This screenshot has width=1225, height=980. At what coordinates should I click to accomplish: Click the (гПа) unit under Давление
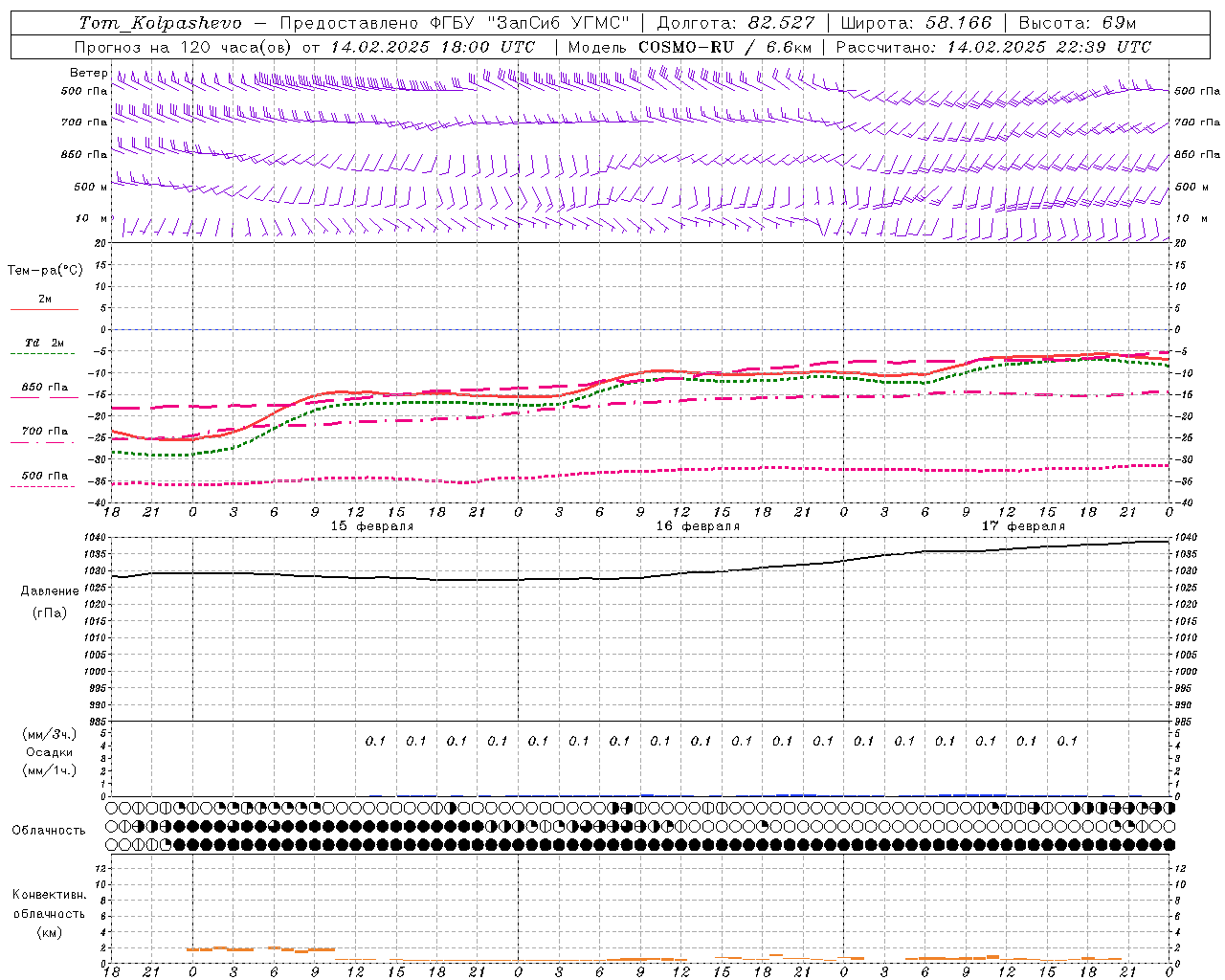[x=50, y=612]
